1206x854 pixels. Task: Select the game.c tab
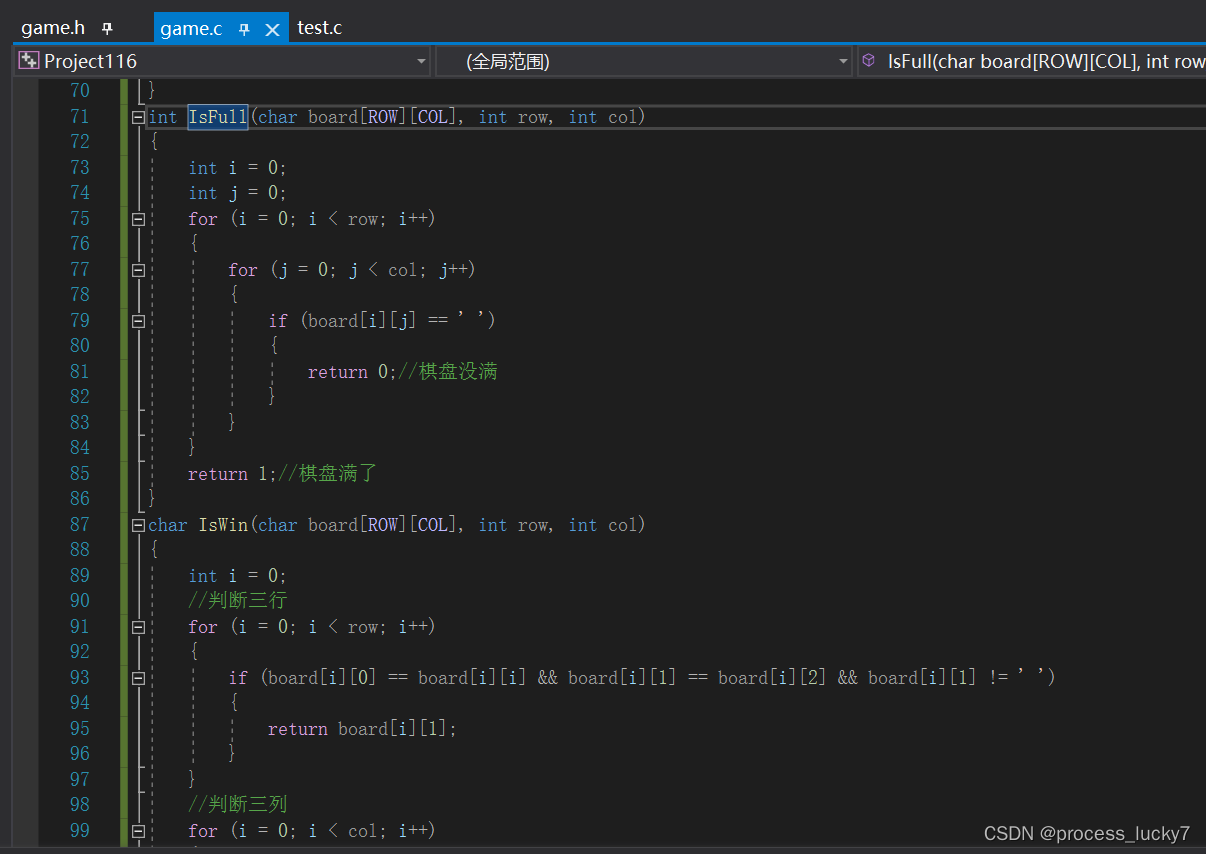[191, 28]
